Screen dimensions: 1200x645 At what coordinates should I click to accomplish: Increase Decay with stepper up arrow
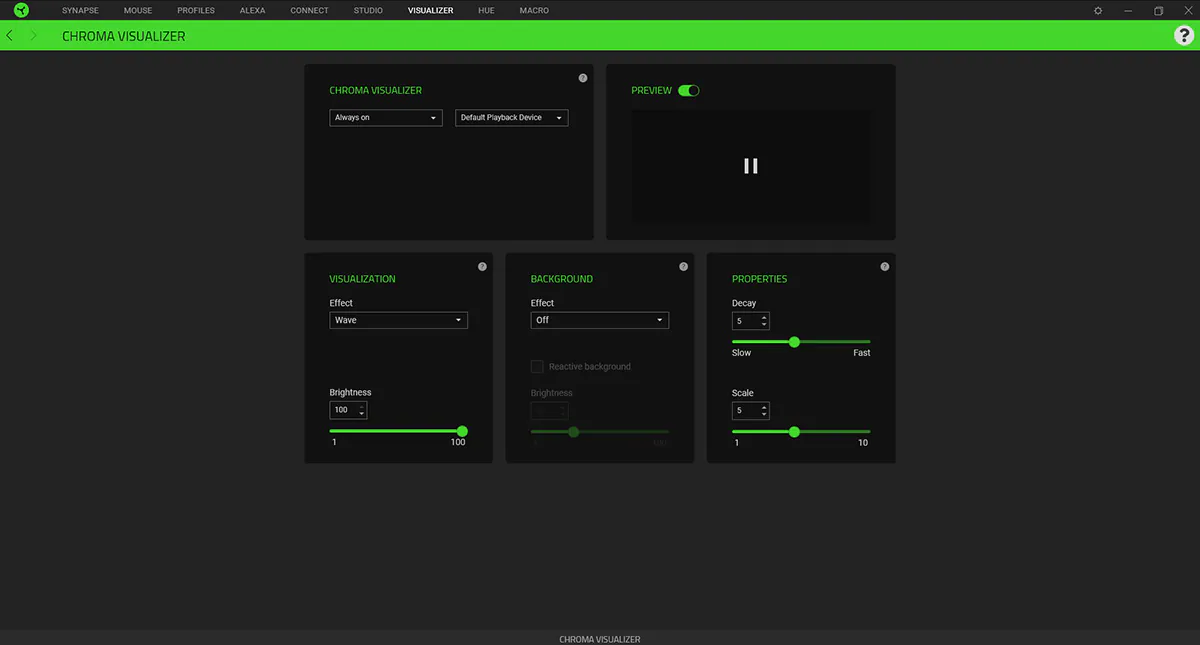click(764, 317)
